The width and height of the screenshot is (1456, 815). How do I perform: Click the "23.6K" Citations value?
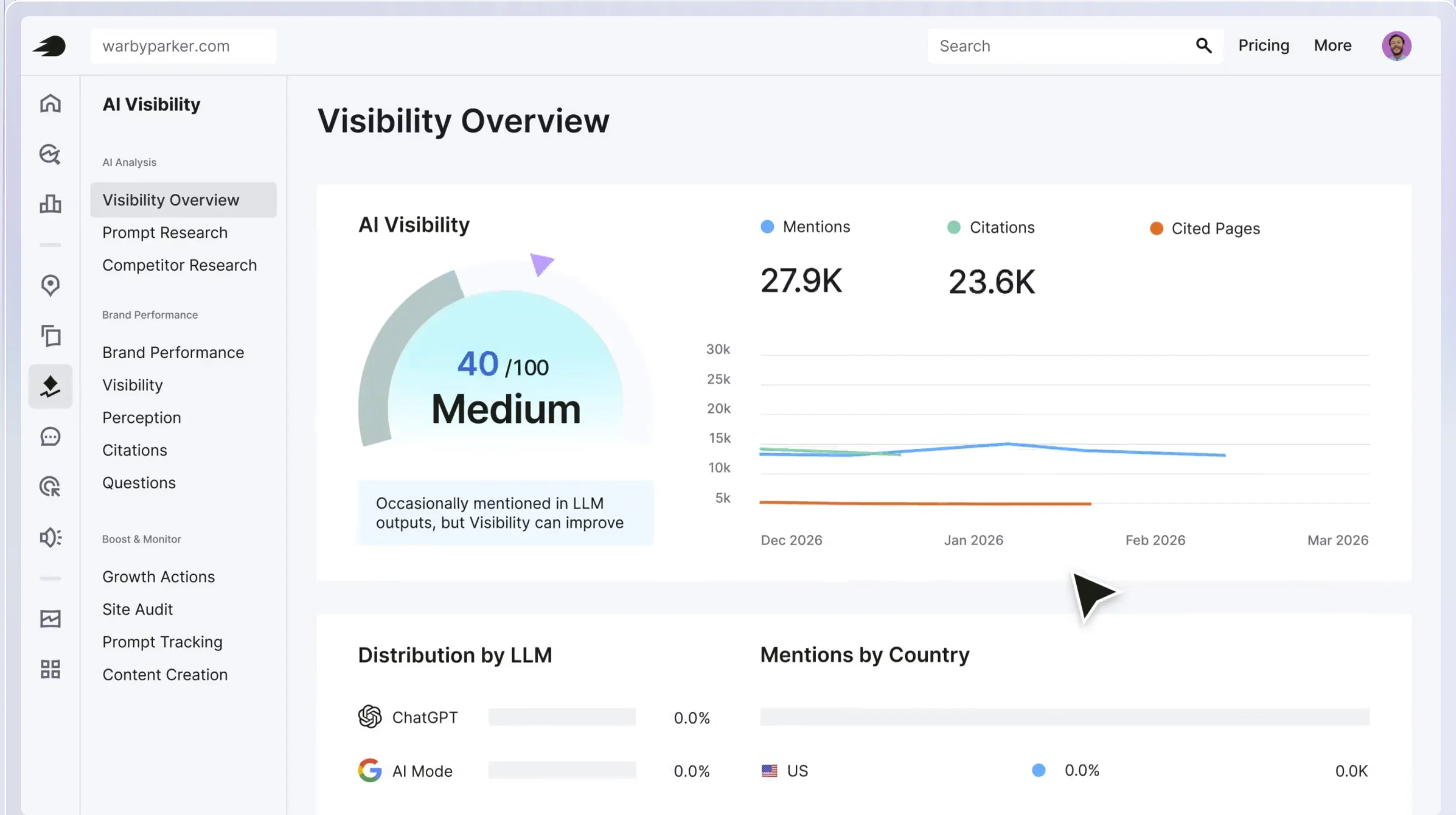[x=992, y=282]
